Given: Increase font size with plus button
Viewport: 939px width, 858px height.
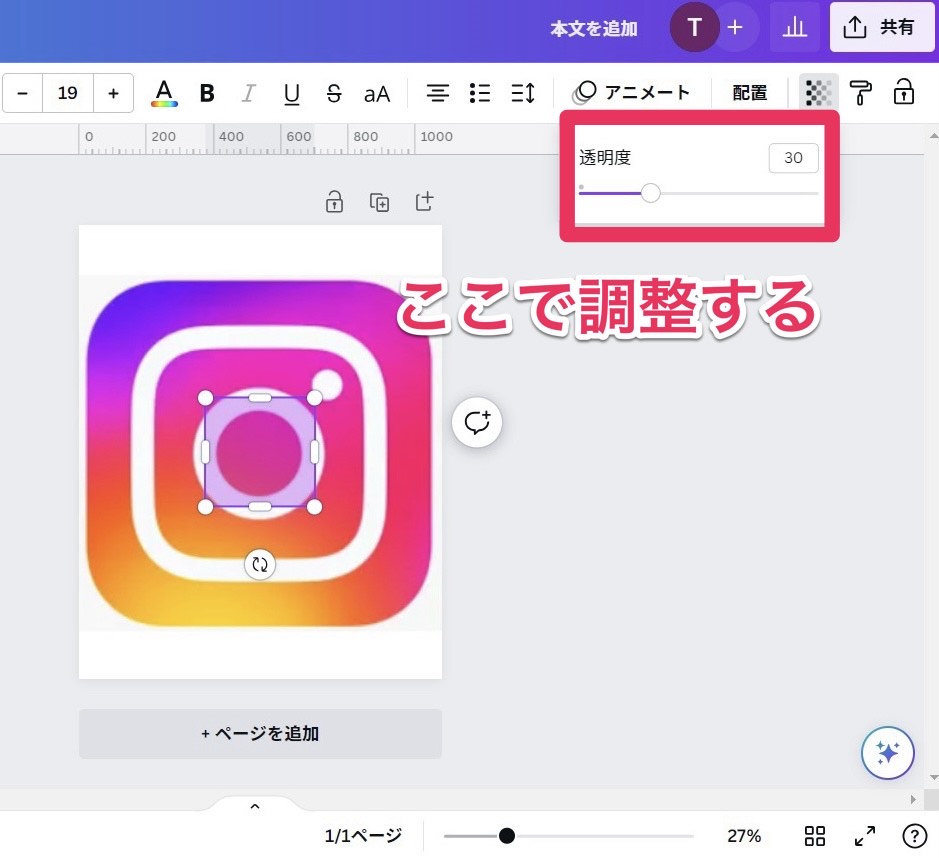Looking at the screenshot, I should [113, 93].
